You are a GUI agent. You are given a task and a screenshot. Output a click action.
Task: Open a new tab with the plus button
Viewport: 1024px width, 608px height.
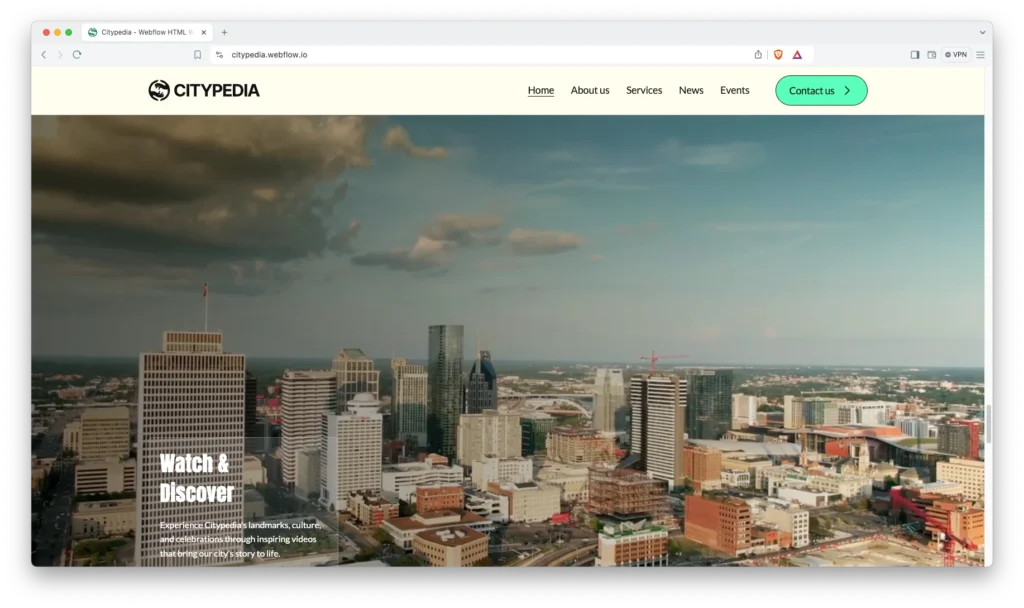tap(224, 32)
